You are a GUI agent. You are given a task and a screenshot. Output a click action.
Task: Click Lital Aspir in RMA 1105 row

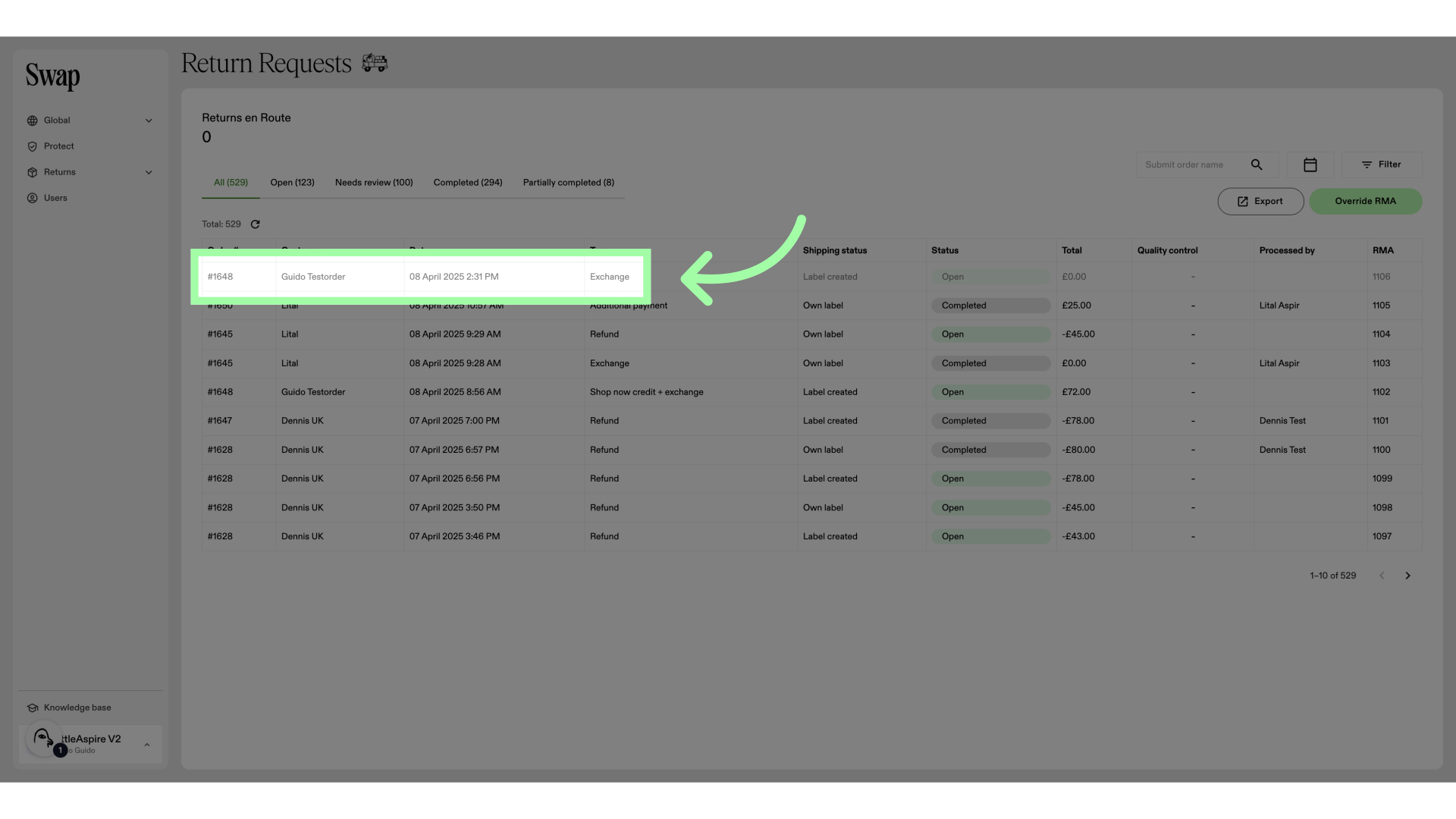1279,306
